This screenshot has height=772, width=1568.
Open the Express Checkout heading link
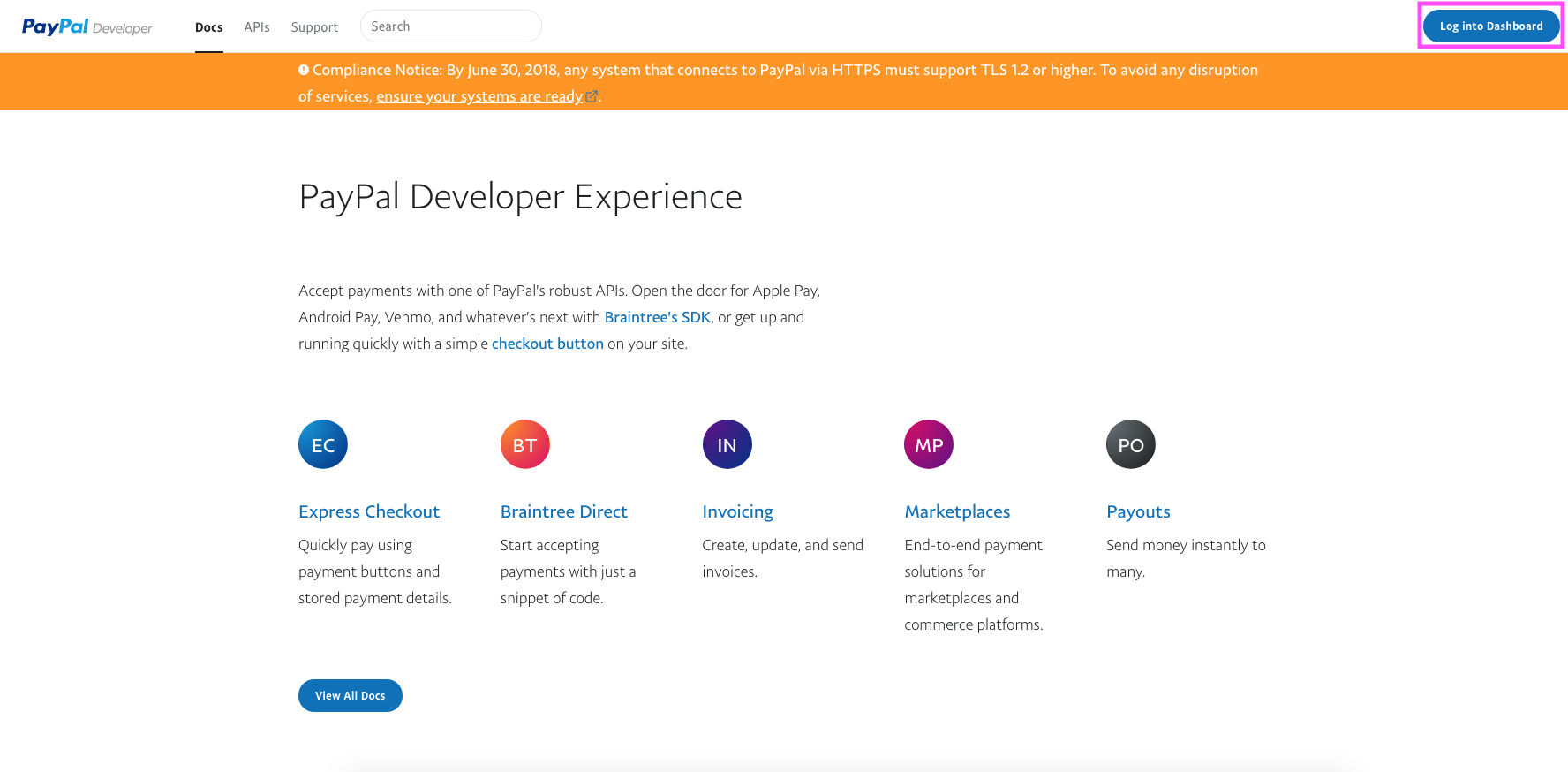[x=369, y=511]
